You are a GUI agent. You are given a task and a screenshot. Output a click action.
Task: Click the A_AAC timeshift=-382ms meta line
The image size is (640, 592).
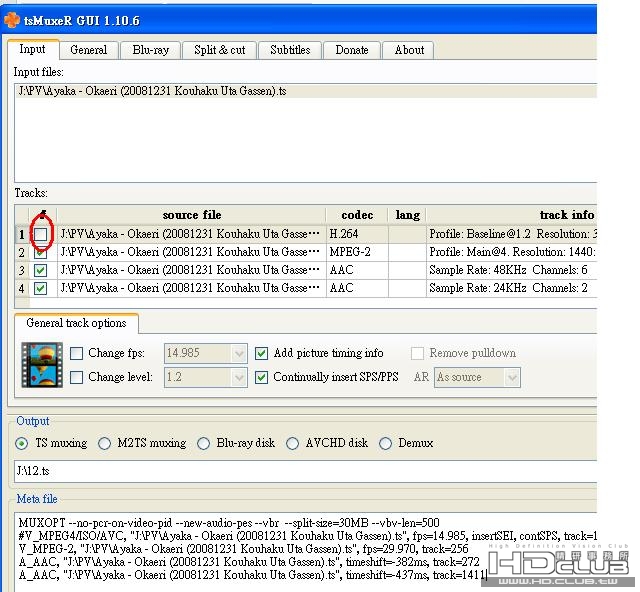tap(249, 562)
